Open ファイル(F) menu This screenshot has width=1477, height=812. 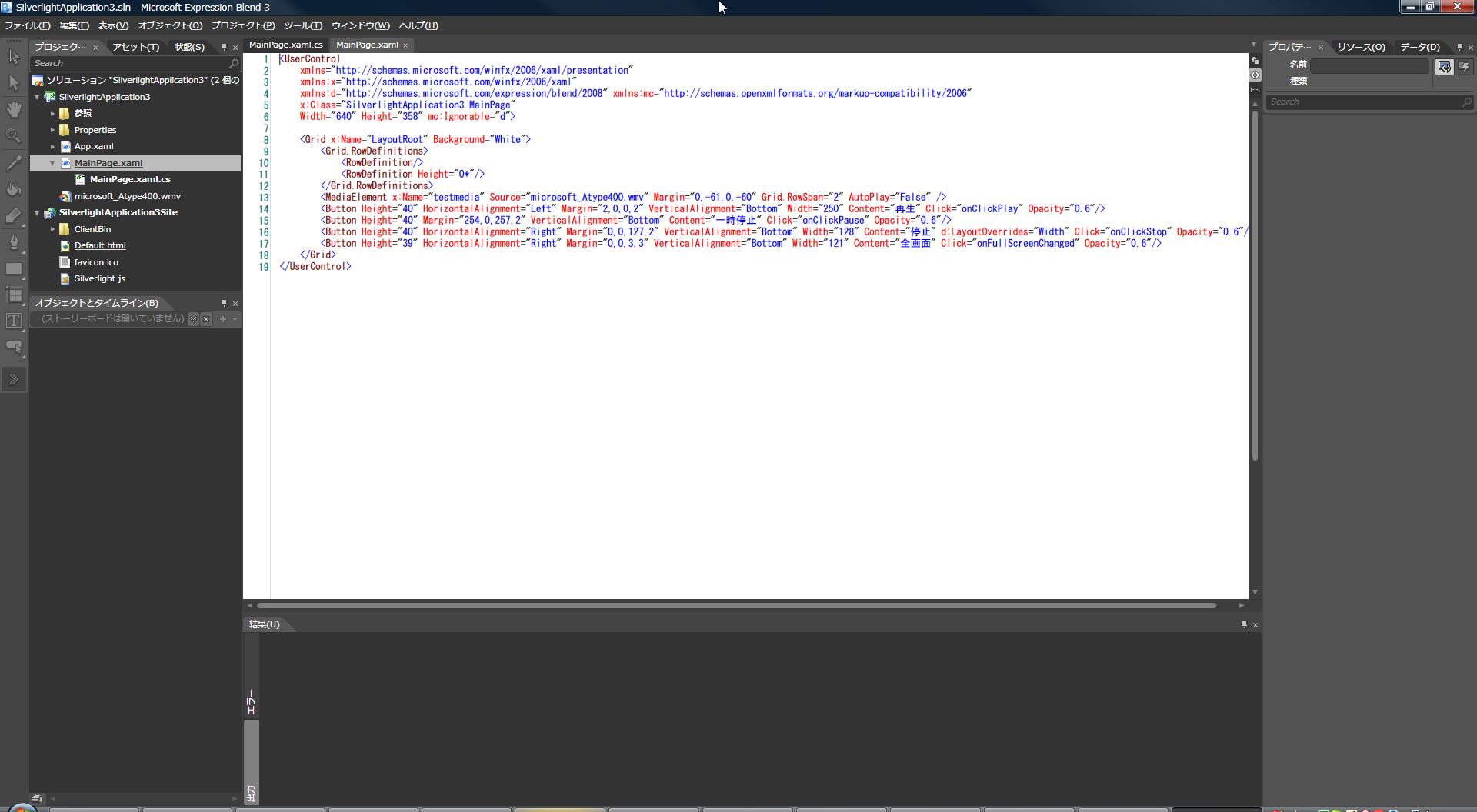[x=28, y=25]
